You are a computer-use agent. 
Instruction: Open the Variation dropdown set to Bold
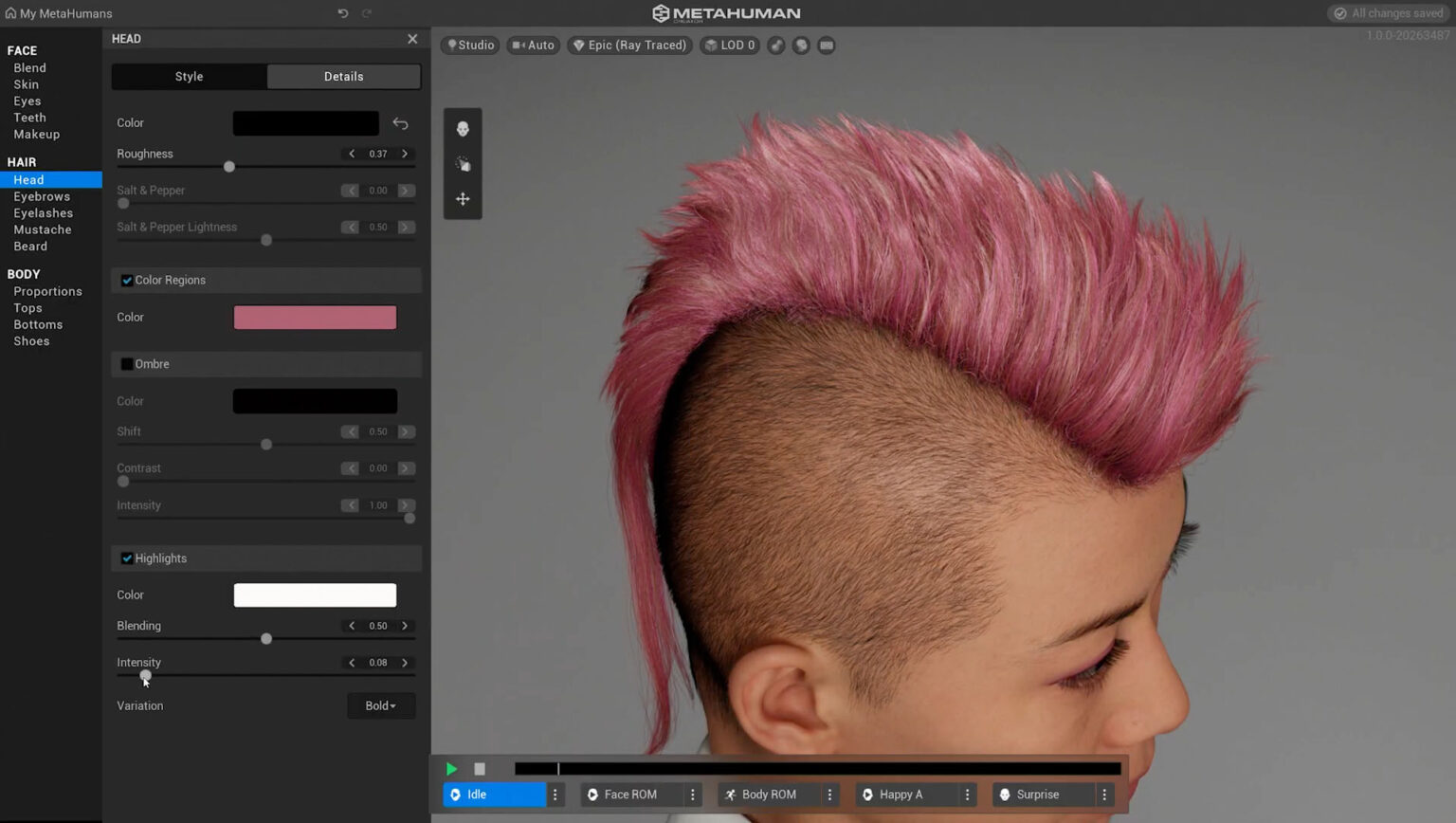(381, 705)
